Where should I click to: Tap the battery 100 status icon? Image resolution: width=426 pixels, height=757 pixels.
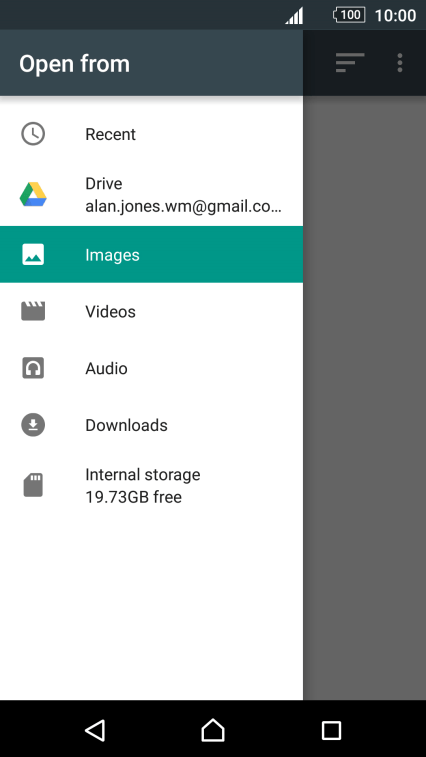pyautogui.click(x=349, y=15)
